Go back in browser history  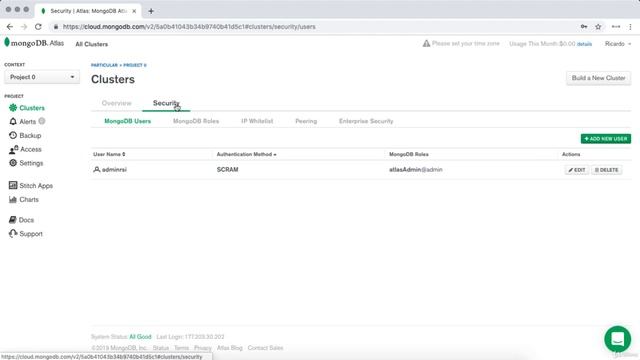[10, 27]
